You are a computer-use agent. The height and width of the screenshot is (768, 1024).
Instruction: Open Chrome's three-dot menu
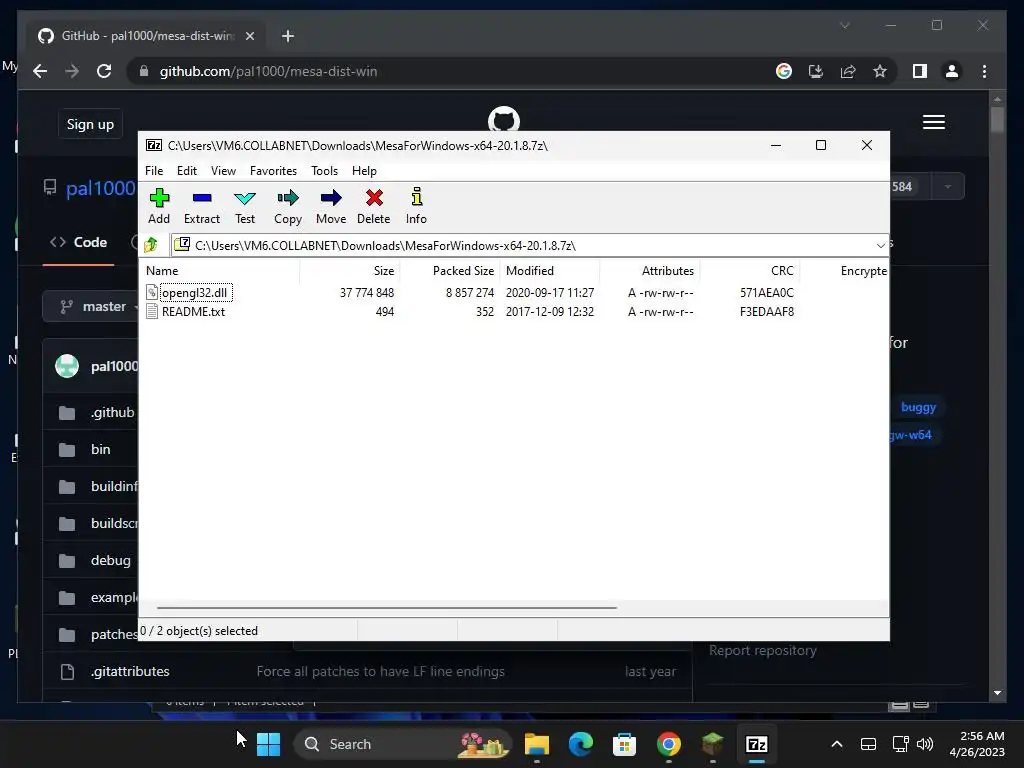984,71
